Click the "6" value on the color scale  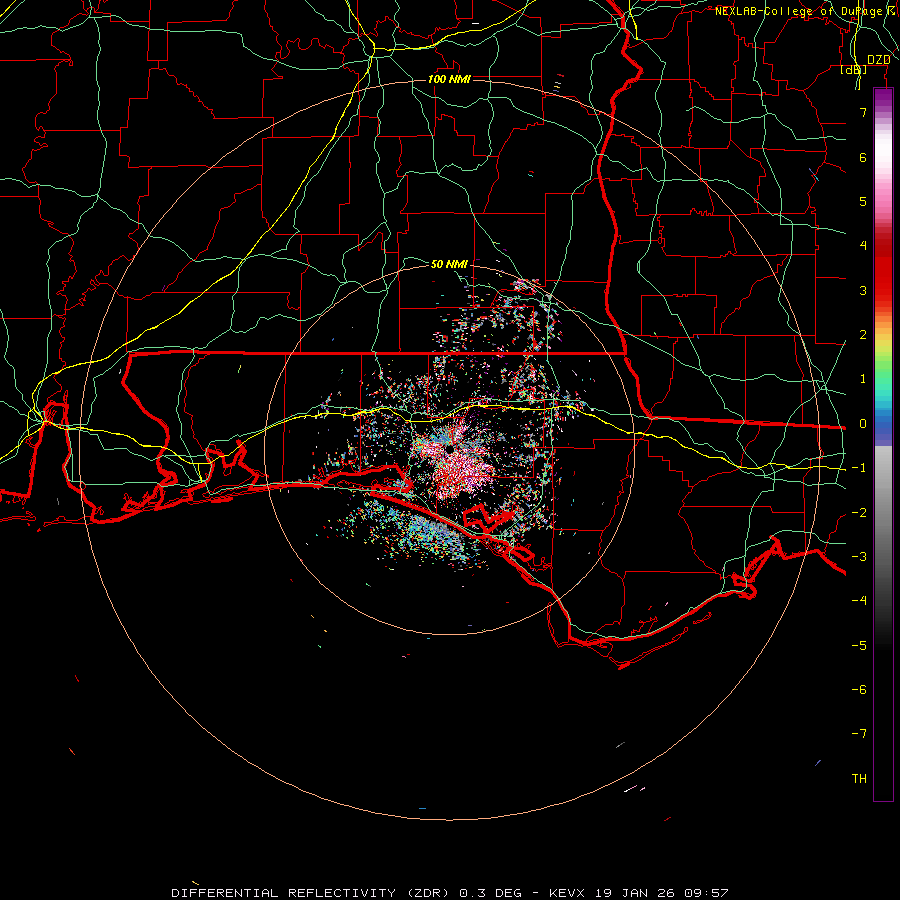coord(863,157)
